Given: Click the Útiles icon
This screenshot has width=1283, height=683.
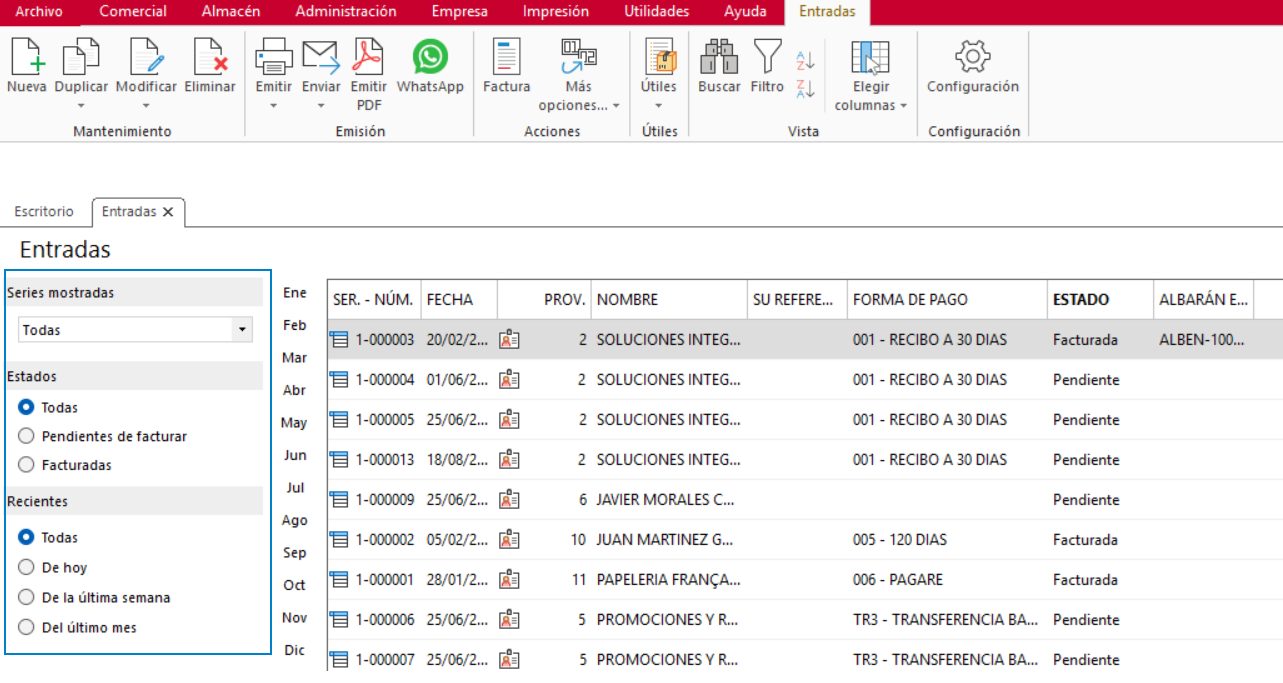Looking at the screenshot, I should [659, 56].
